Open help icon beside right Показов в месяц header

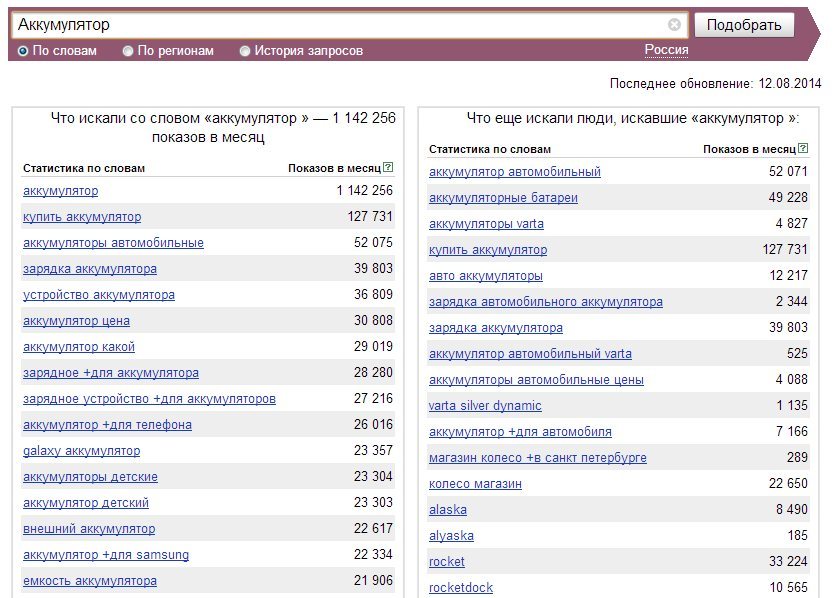coord(803,148)
